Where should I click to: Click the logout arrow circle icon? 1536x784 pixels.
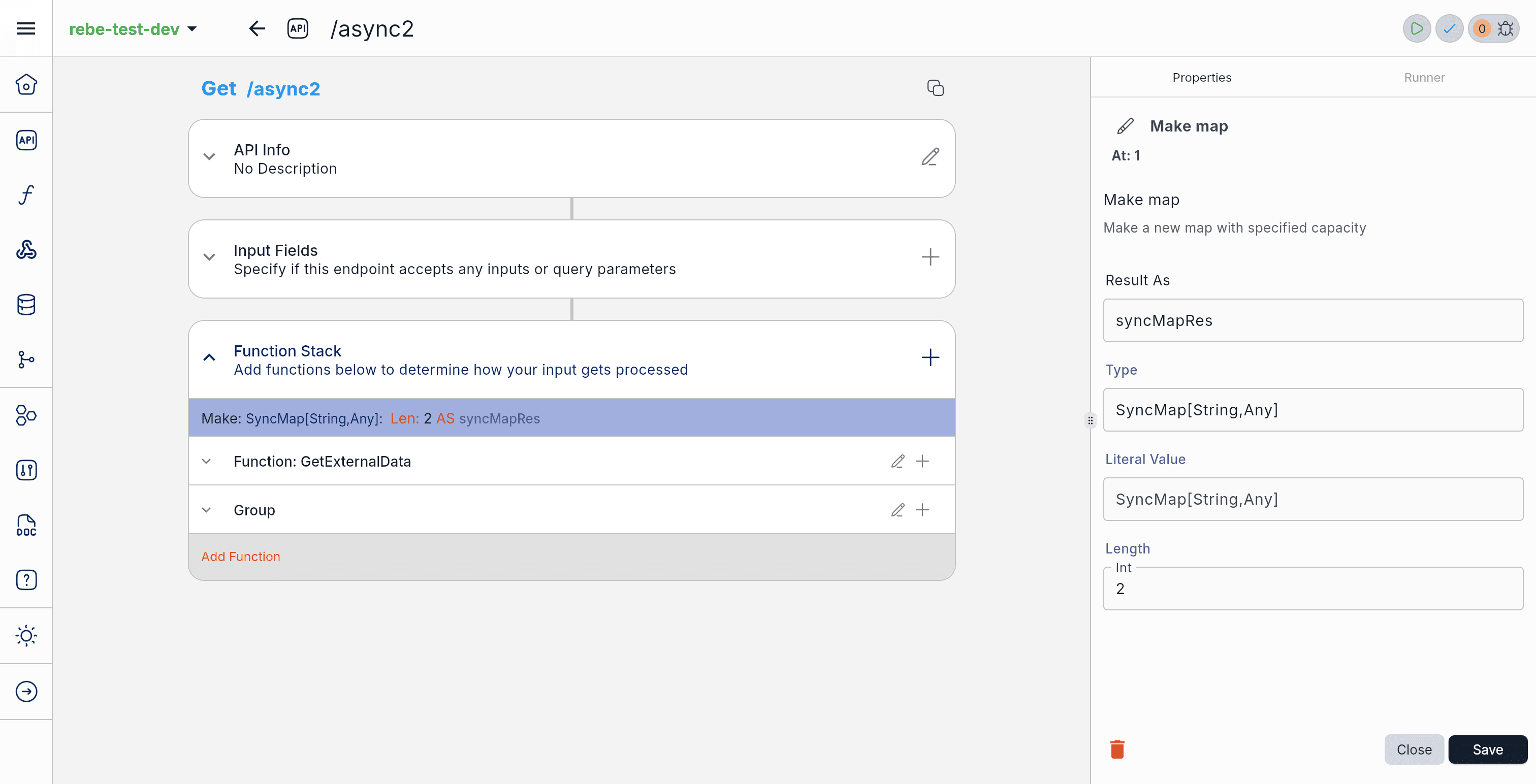pos(26,691)
